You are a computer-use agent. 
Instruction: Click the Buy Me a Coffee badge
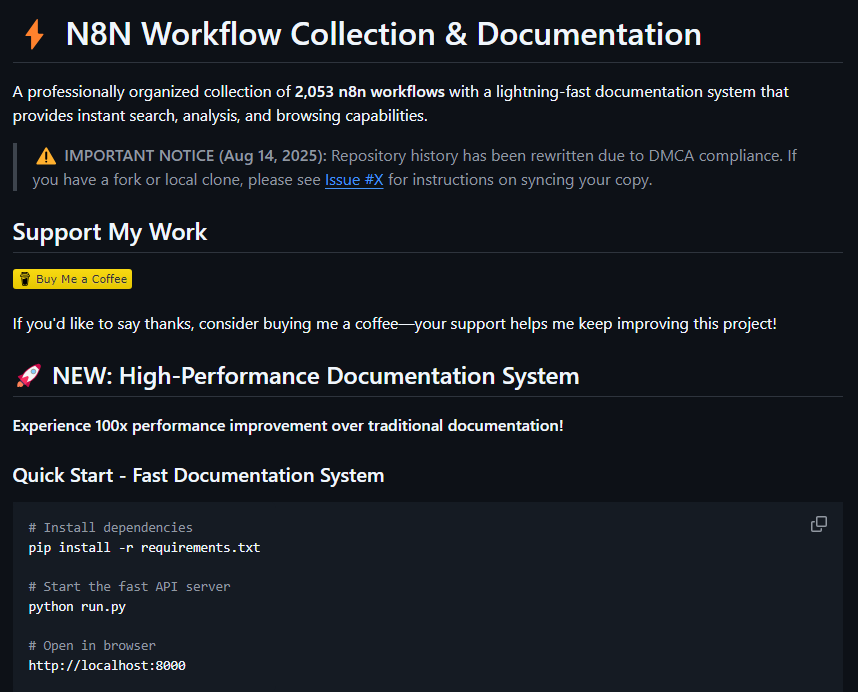72,279
